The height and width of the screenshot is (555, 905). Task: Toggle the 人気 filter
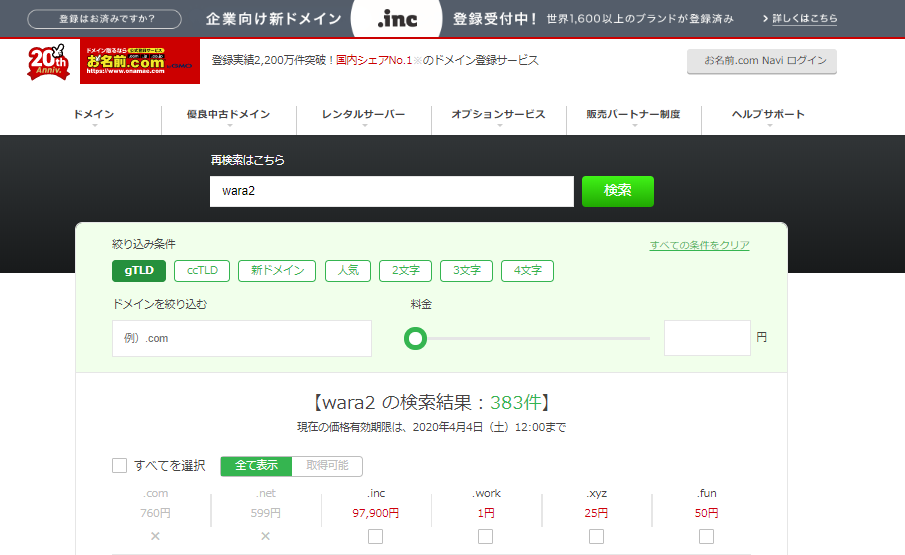point(348,271)
